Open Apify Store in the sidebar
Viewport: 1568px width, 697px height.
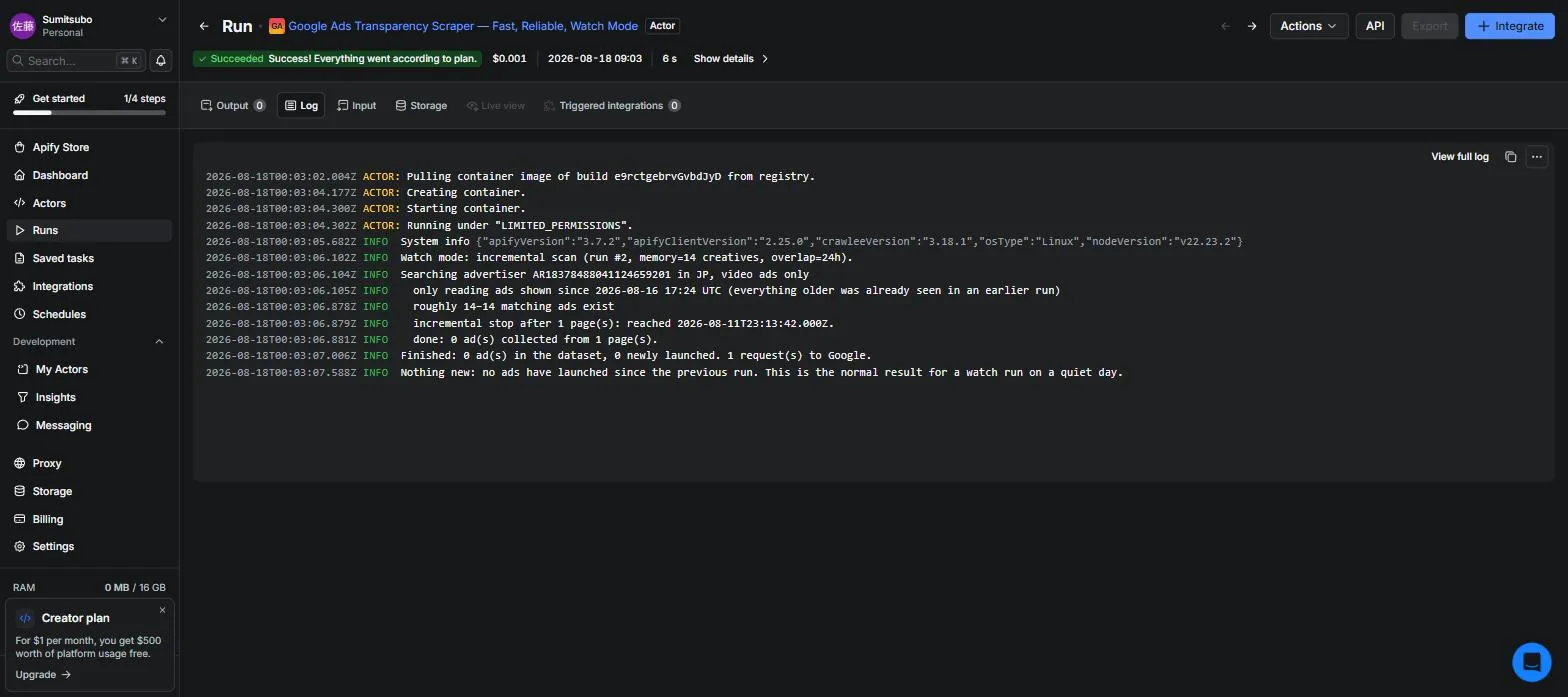pyautogui.click(x=89, y=147)
